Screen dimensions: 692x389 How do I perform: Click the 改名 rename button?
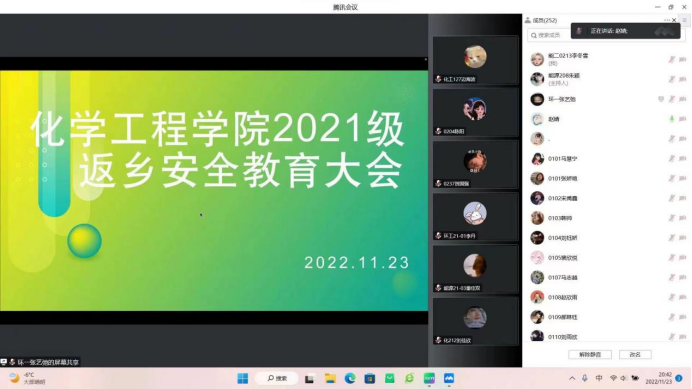click(635, 355)
